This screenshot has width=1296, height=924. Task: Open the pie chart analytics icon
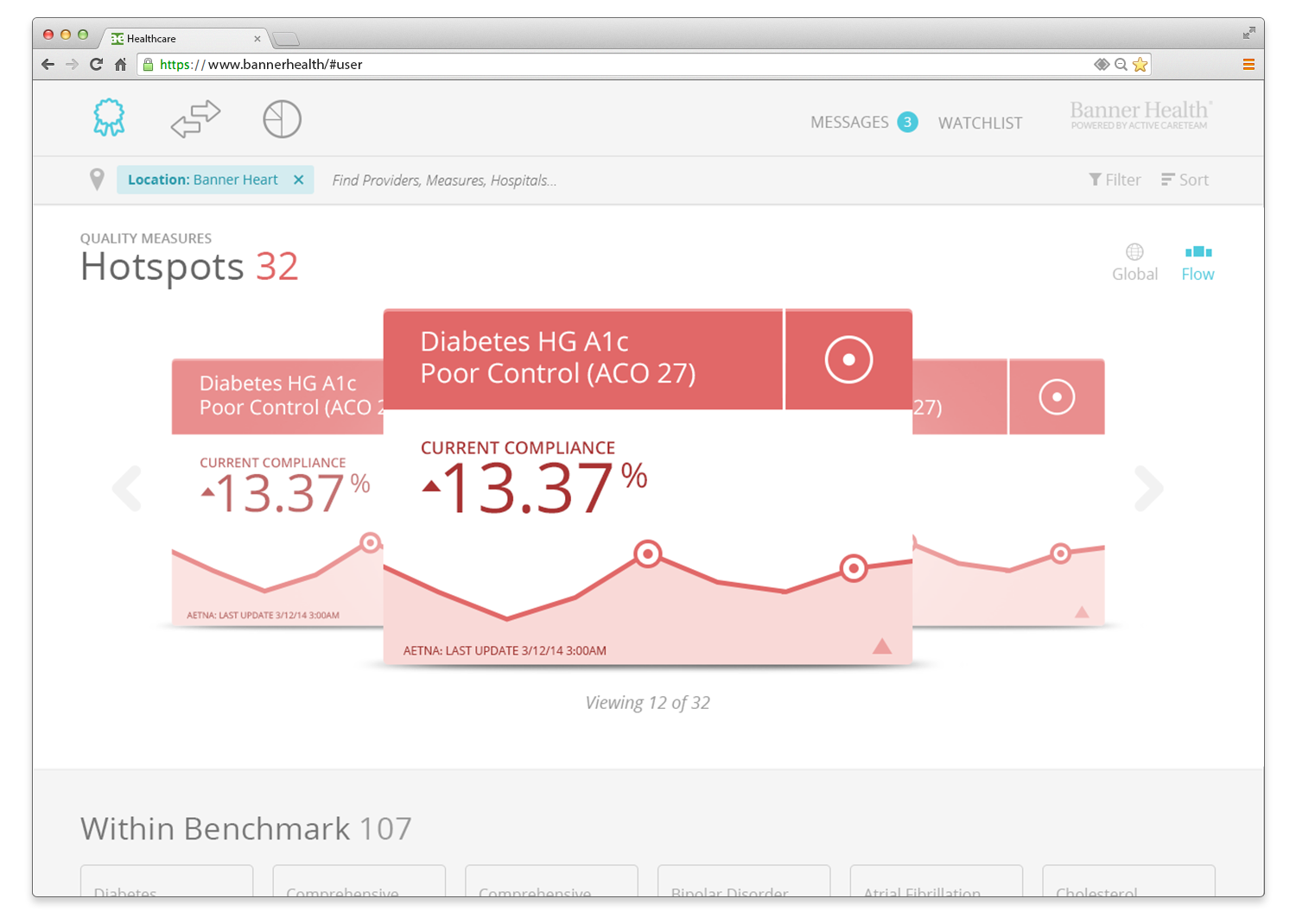282,119
